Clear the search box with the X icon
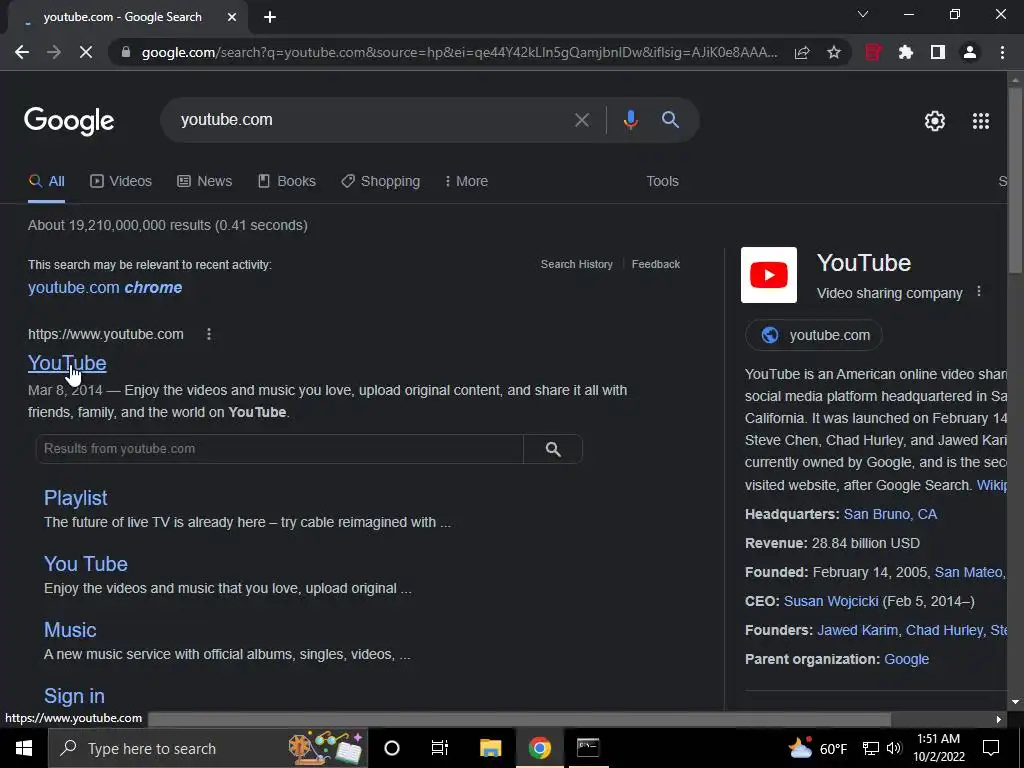Image resolution: width=1024 pixels, height=768 pixels. tap(581, 120)
